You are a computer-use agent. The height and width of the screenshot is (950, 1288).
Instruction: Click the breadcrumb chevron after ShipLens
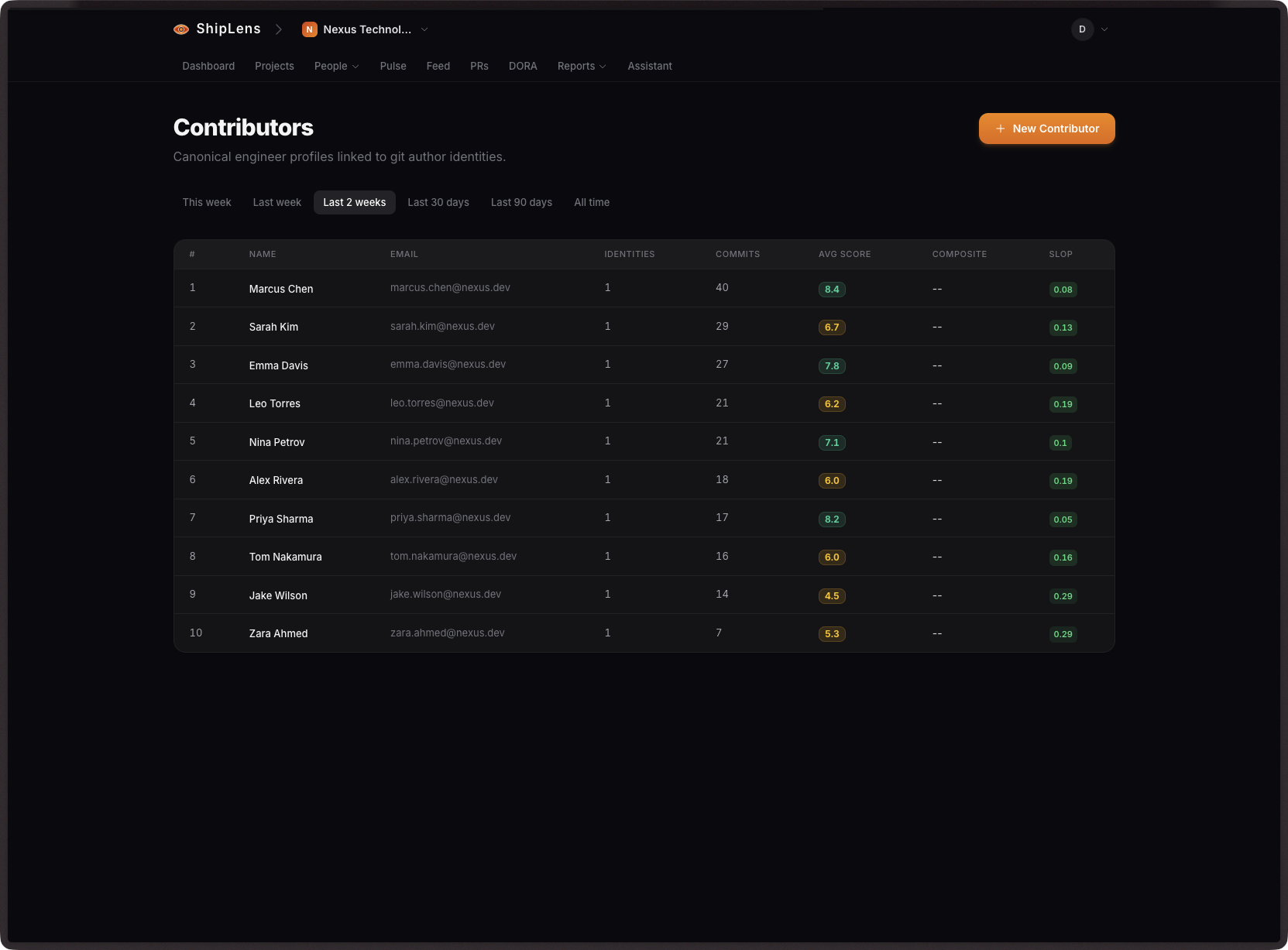pos(278,29)
